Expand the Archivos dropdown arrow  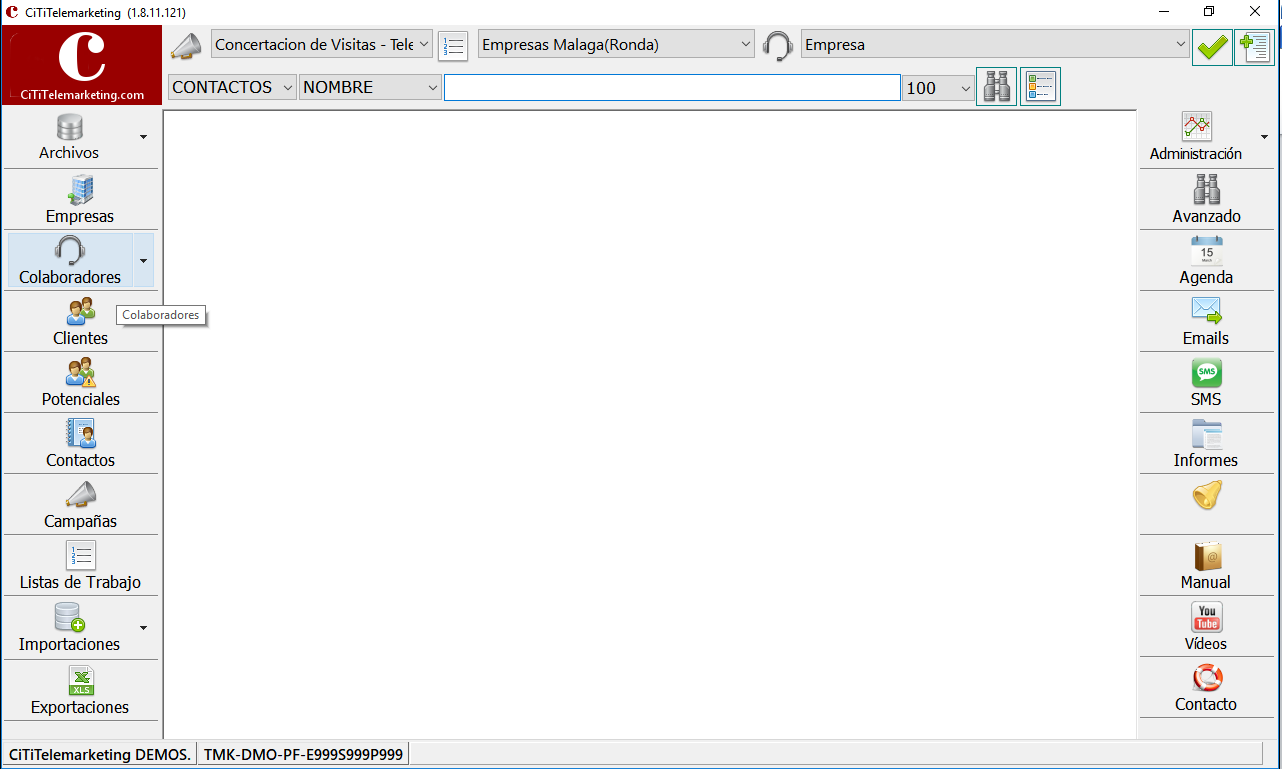(x=144, y=137)
